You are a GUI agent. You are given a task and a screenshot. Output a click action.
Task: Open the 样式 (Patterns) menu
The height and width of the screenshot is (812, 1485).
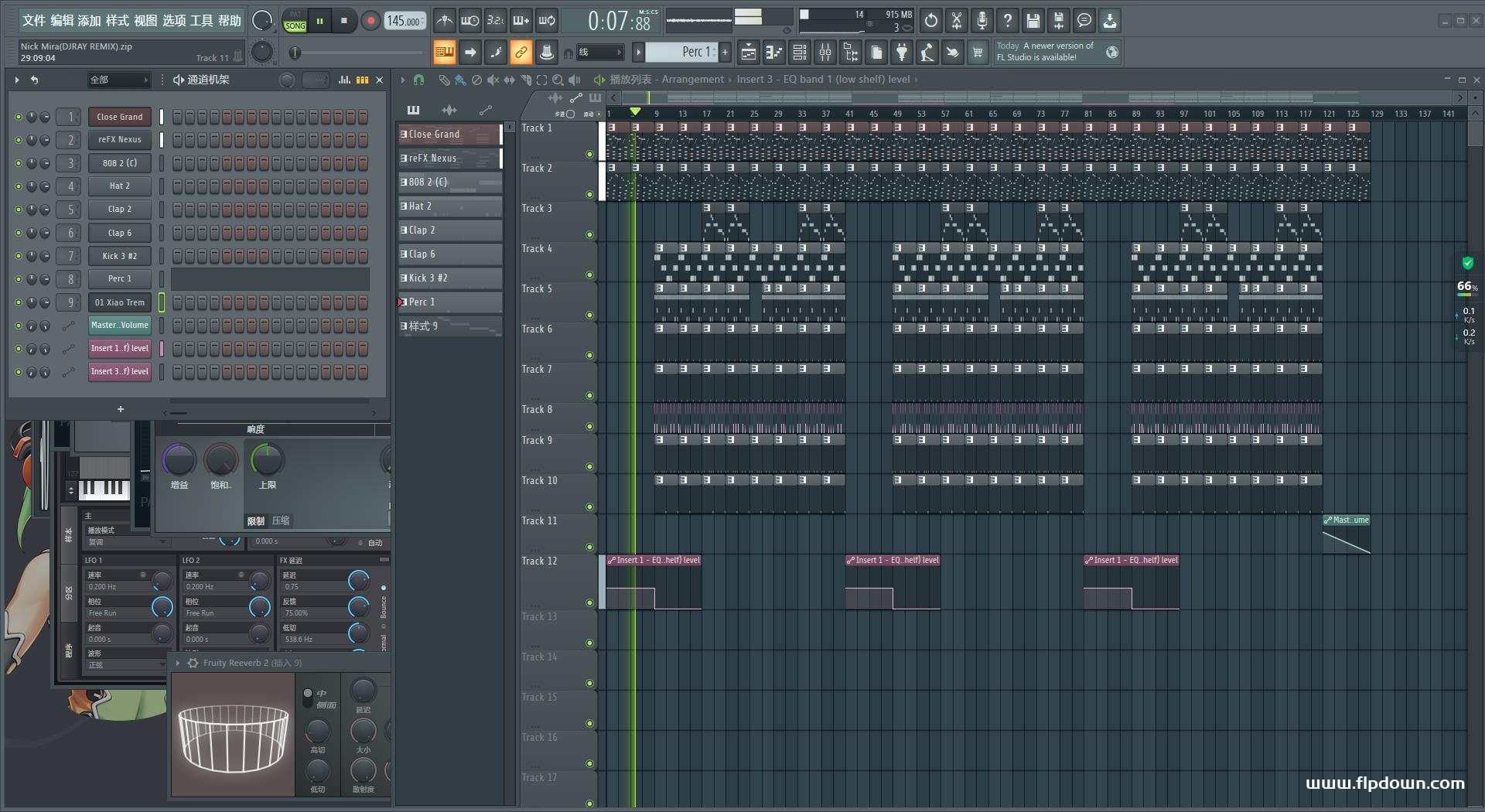point(118,21)
